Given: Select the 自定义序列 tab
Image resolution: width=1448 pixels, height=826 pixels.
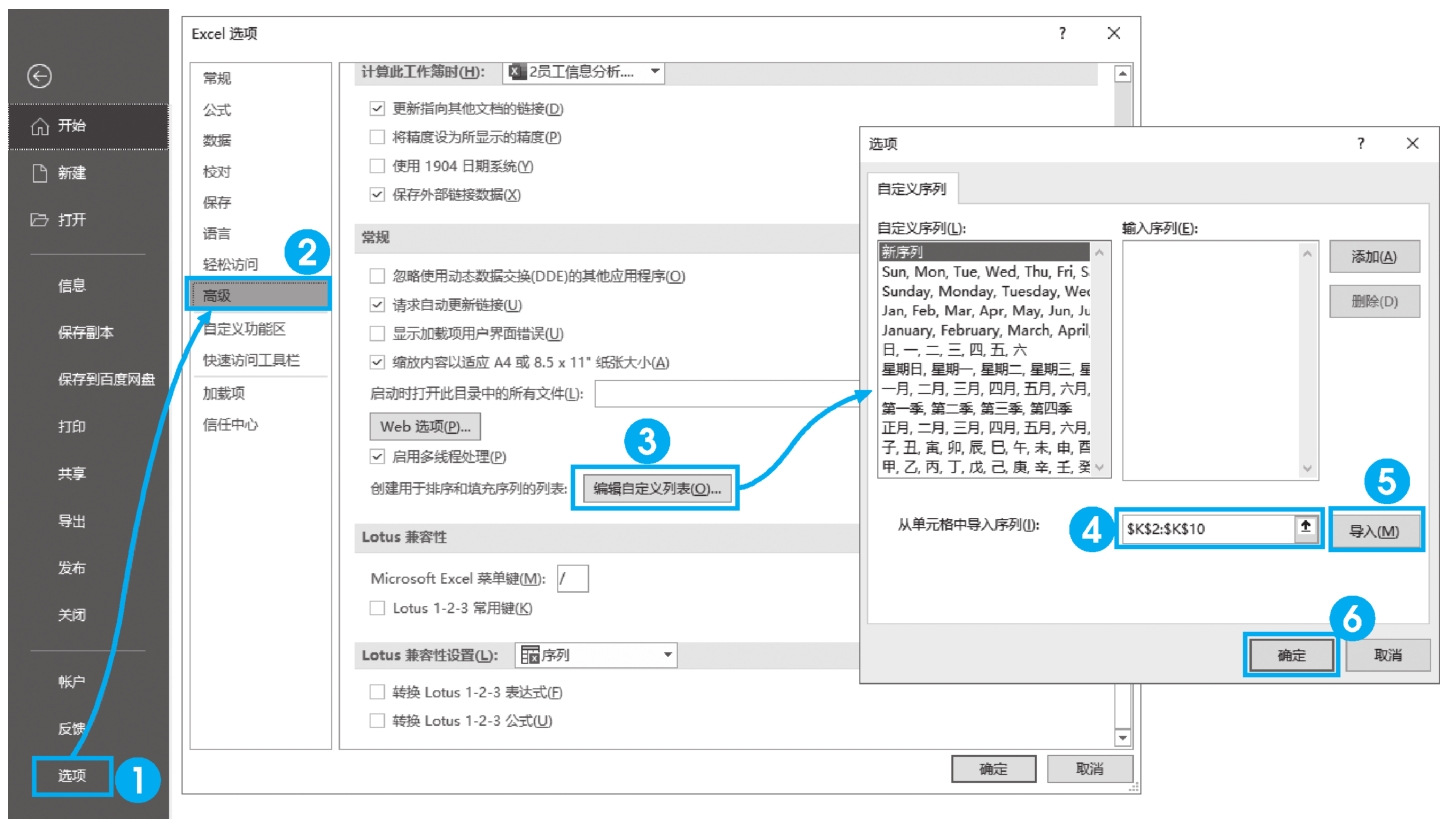Looking at the screenshot, I should pyautogui.click(x=912, y=189).
